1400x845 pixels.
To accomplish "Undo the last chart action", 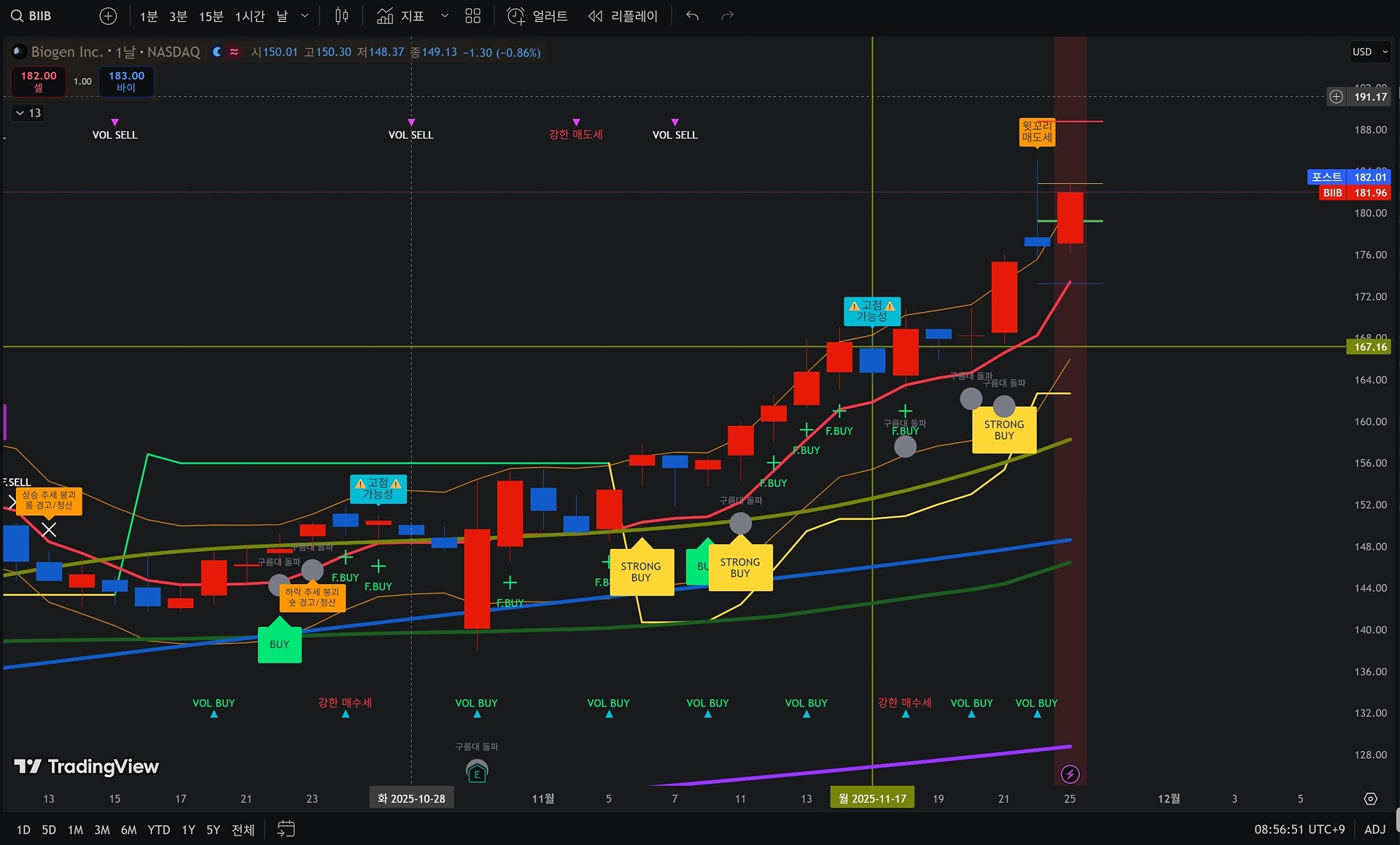I will click(692, 16).
